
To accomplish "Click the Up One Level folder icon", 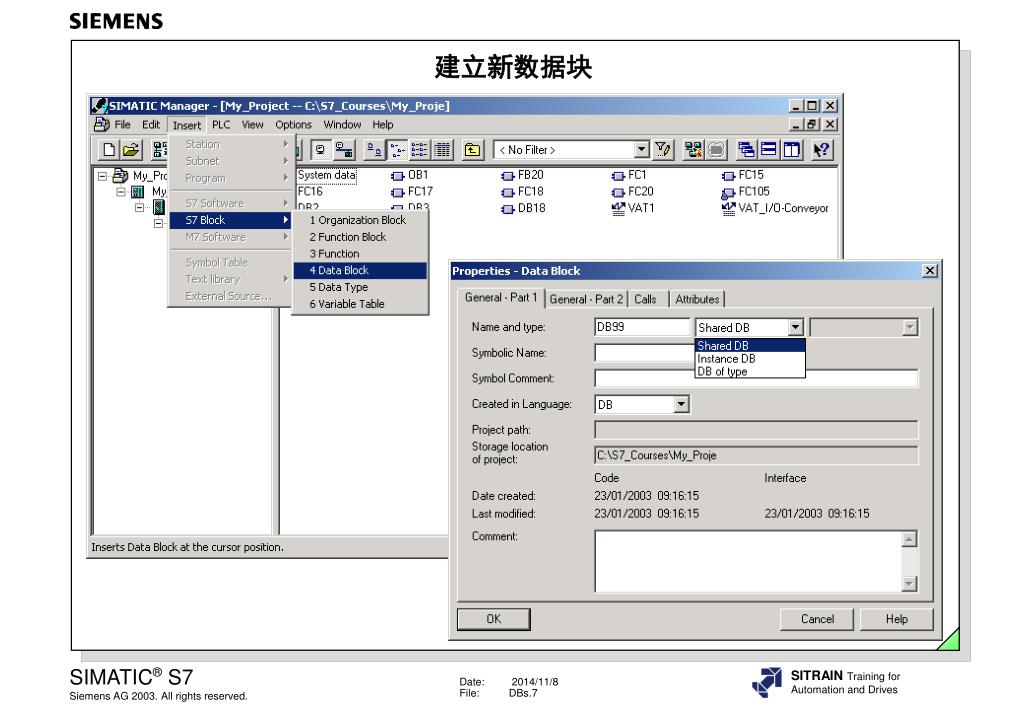I will click(472, 149).
